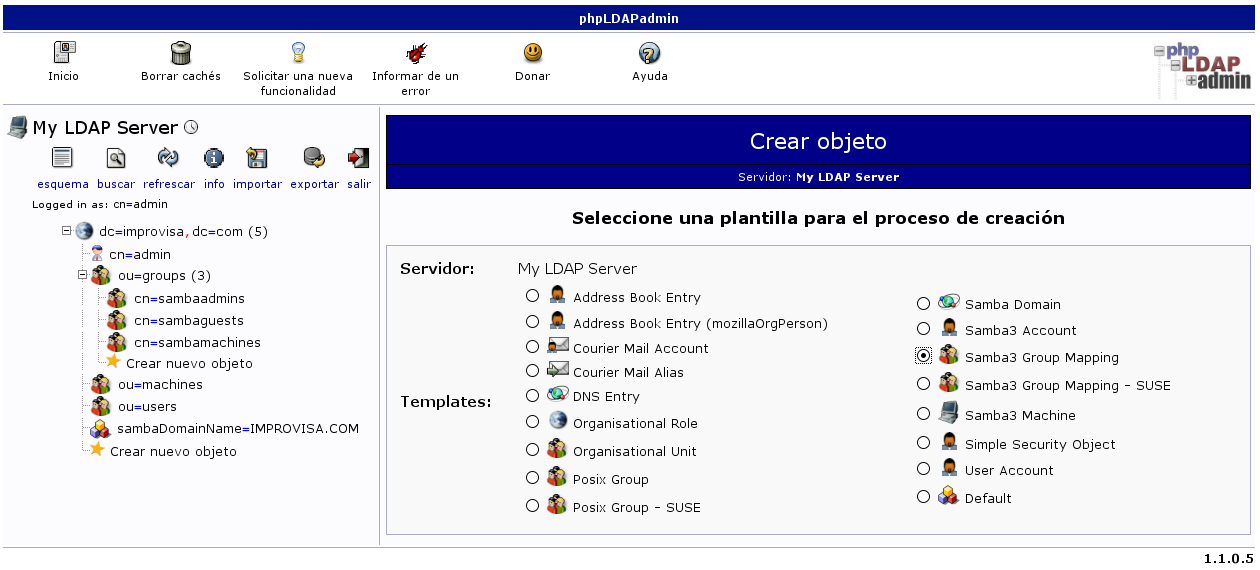The image size is (1260, 570).
Task: Click the group icon for ou=machines
Action: click(x=101, y=384)
